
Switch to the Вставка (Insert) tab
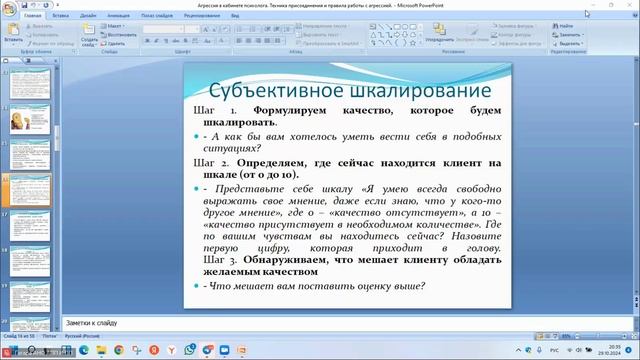[x=60, y=16]
